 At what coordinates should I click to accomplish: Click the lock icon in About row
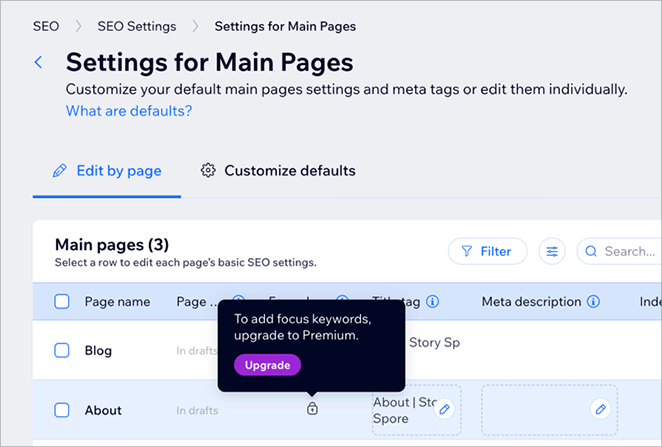click(312, 409)
